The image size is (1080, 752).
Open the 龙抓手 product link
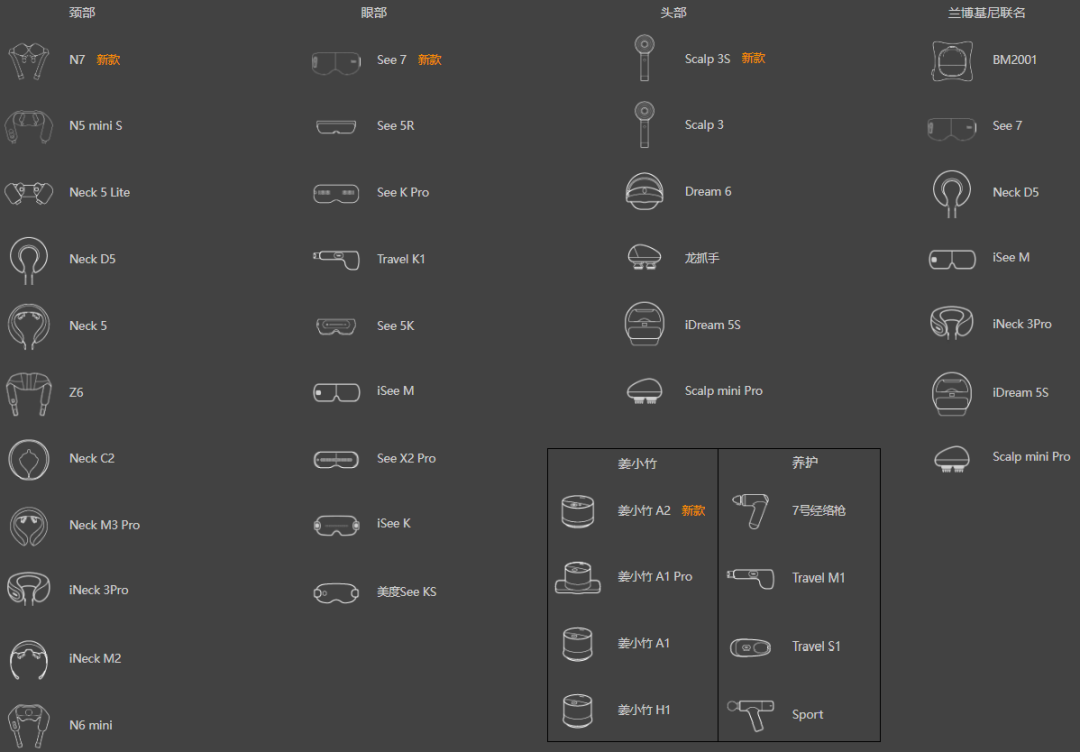tap(702, 258)
